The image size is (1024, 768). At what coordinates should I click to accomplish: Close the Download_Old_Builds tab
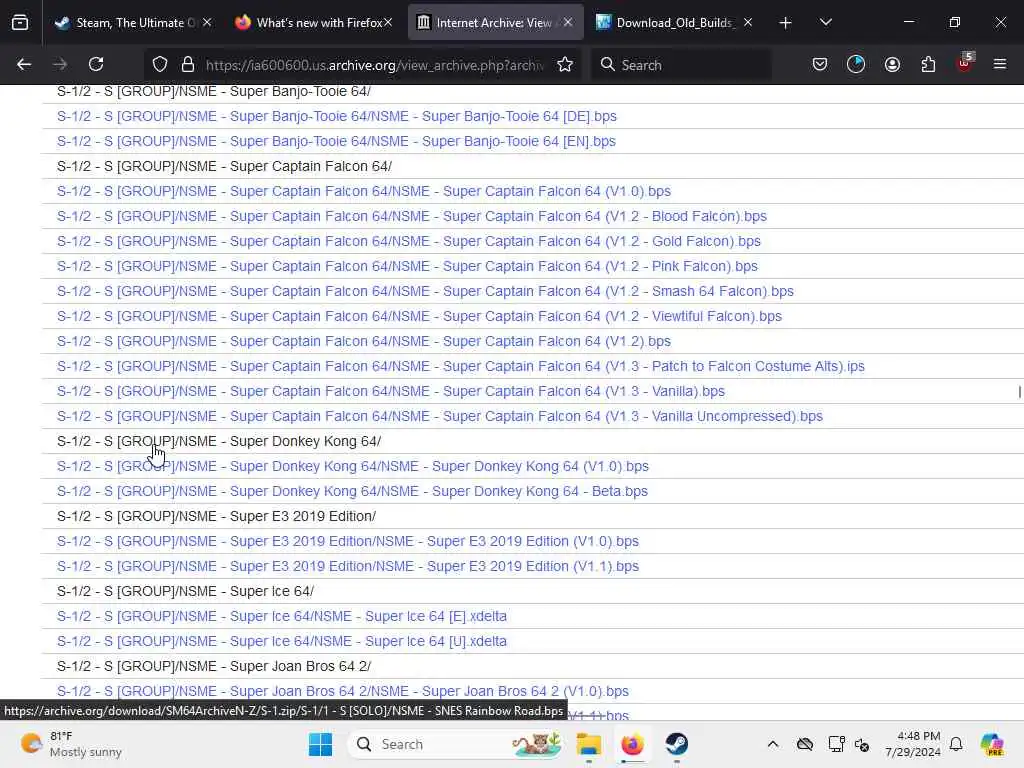[748, 23]
